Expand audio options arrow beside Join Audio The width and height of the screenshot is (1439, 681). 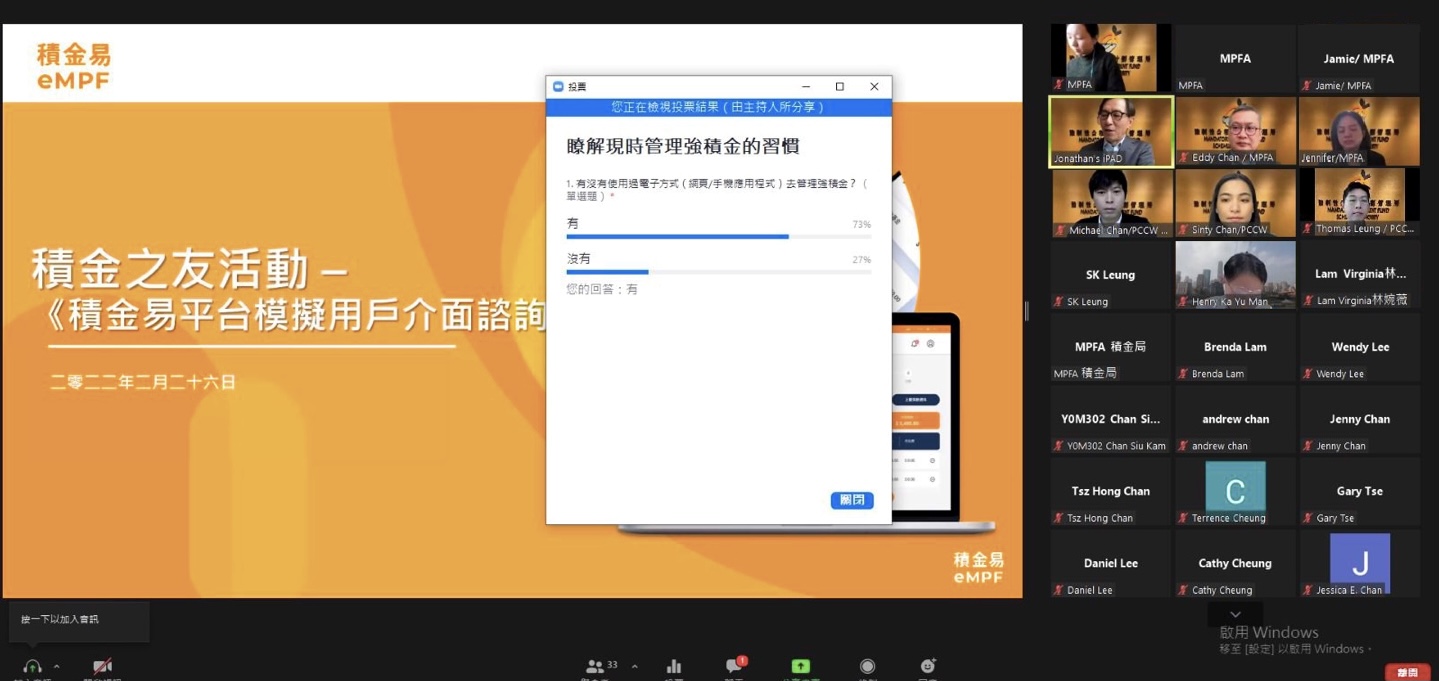coord(57,666)
